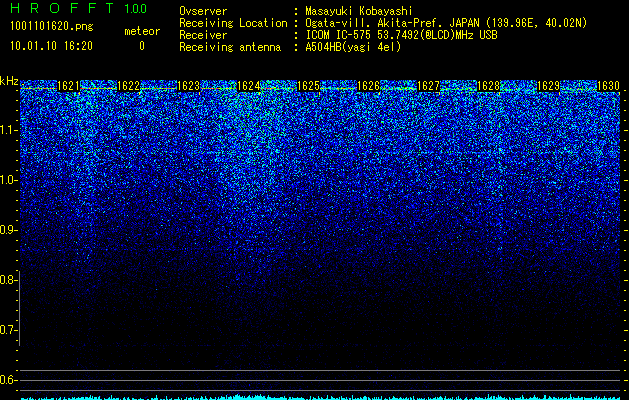Click the 1630 time marker
Screen dimensions: 629x400
(608, 86)
